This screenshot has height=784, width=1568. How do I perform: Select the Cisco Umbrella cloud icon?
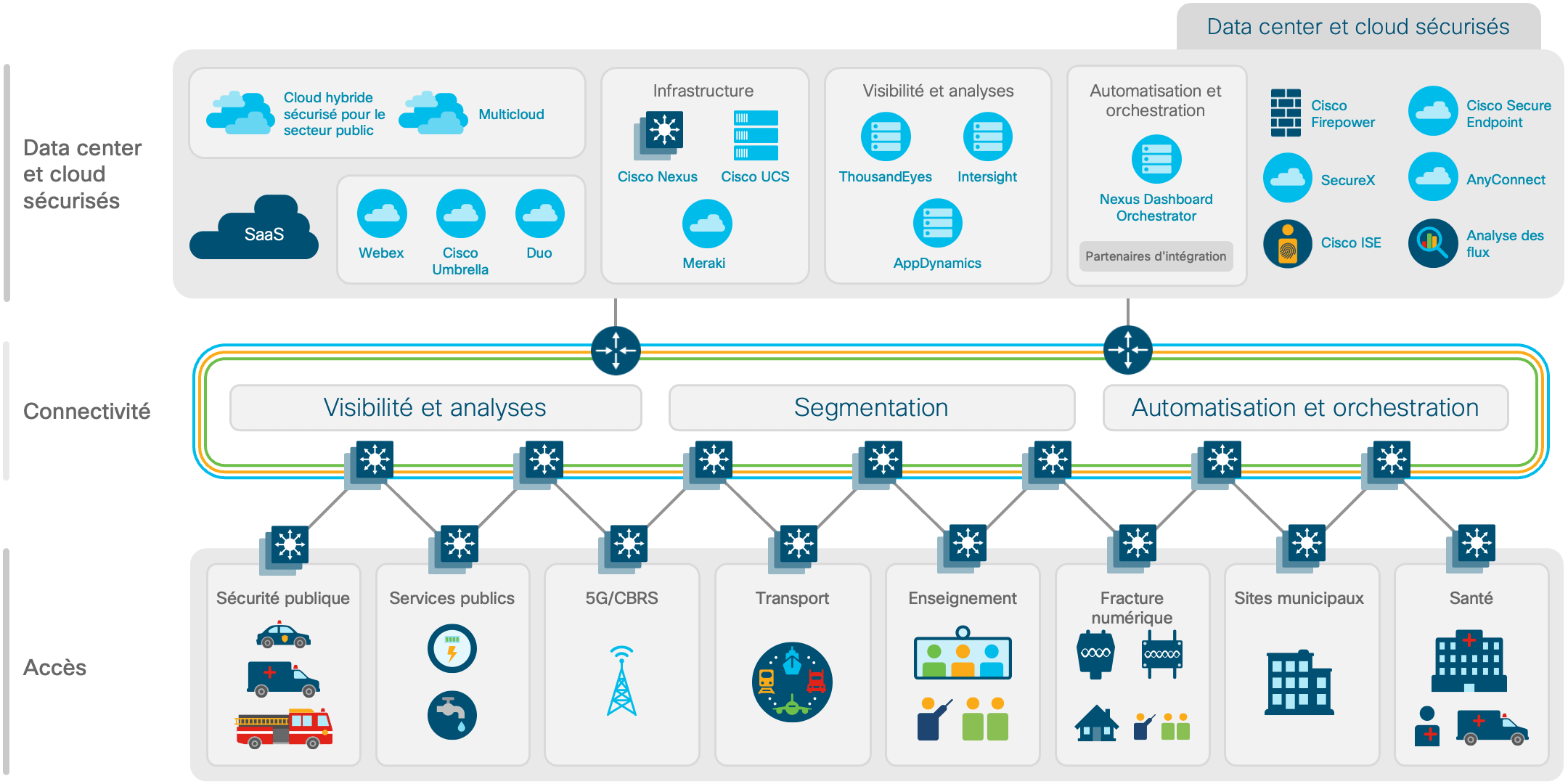coord(461,213)
